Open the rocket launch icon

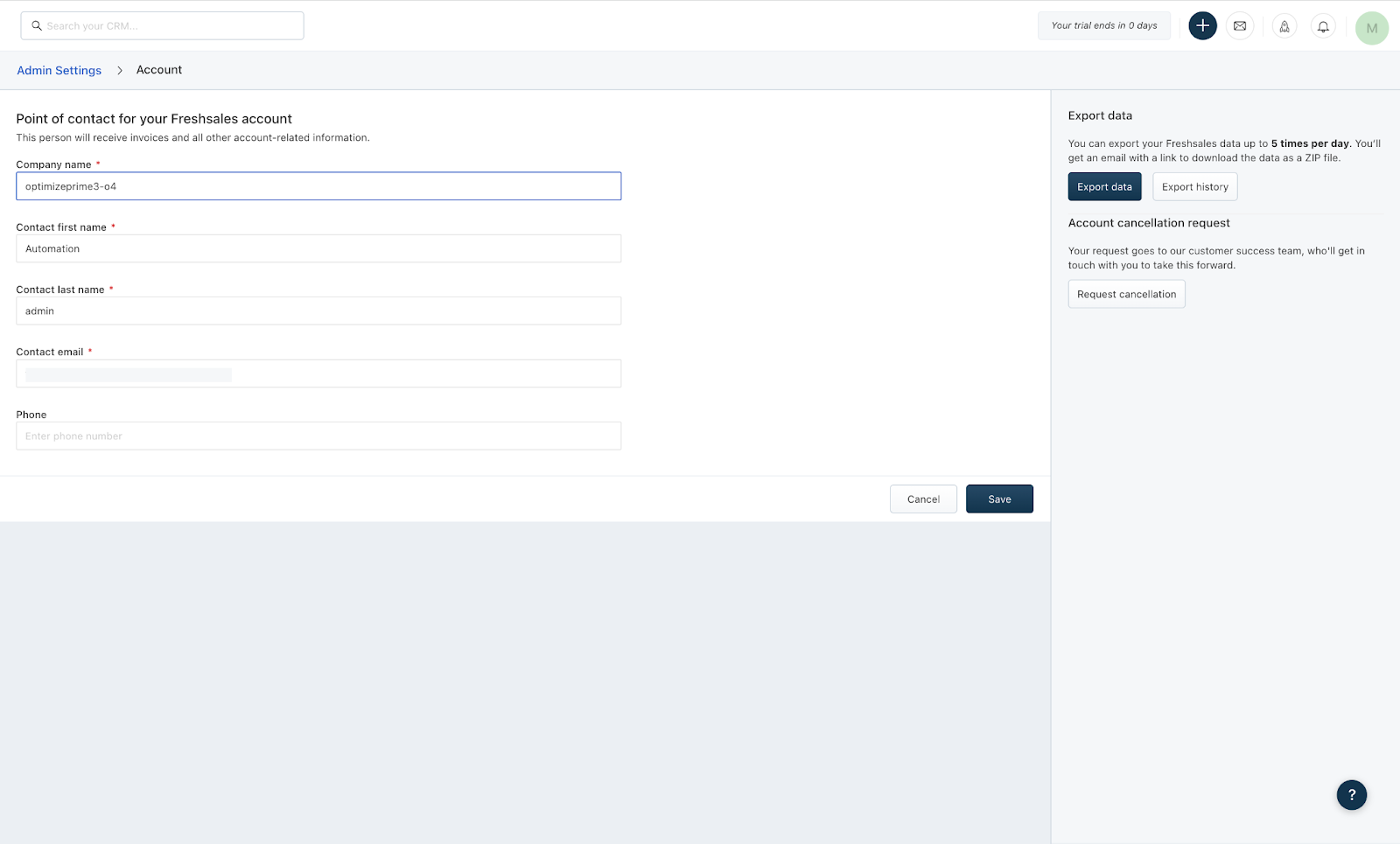(x=1284, y=26)
